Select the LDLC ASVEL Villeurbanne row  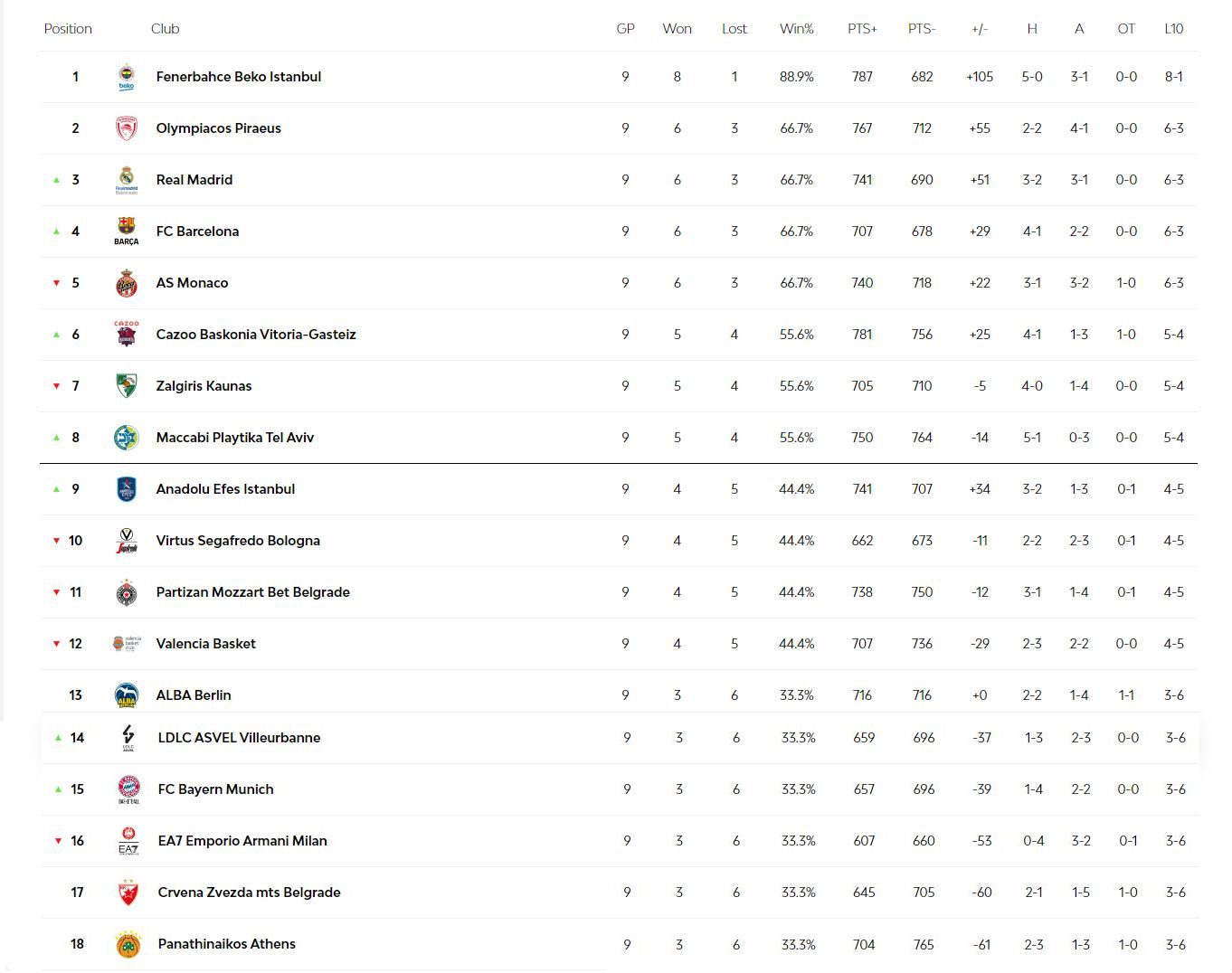pos(239,738)
